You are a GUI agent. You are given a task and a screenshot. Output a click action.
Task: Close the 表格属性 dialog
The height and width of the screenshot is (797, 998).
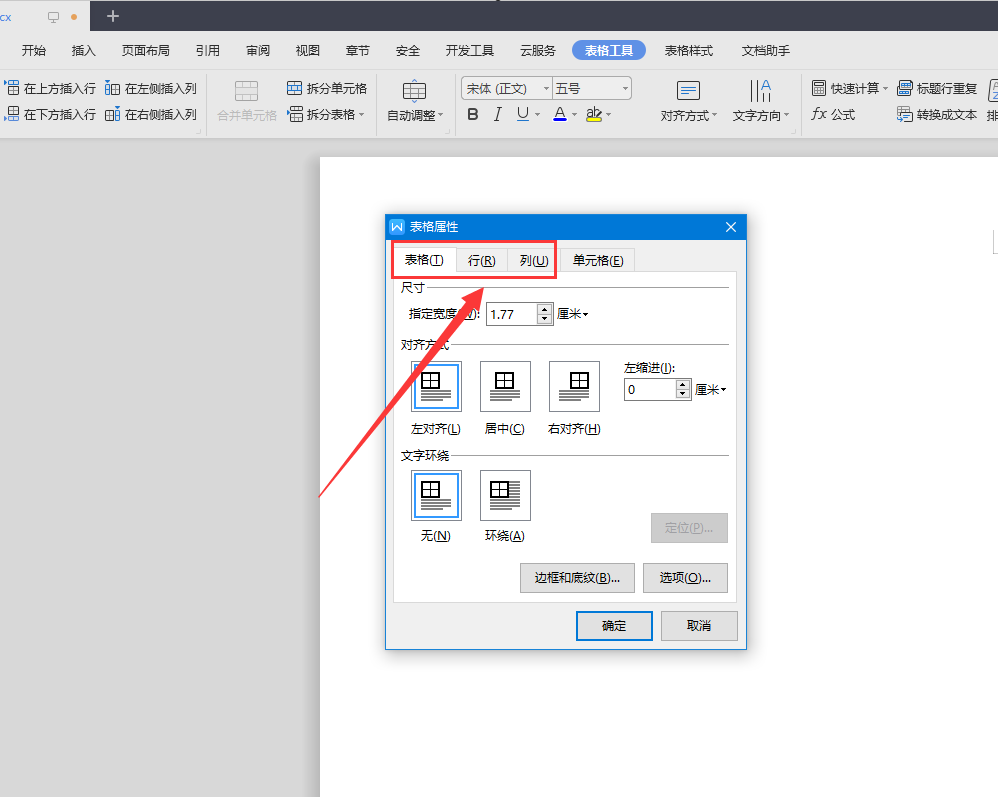pos(731,227)
